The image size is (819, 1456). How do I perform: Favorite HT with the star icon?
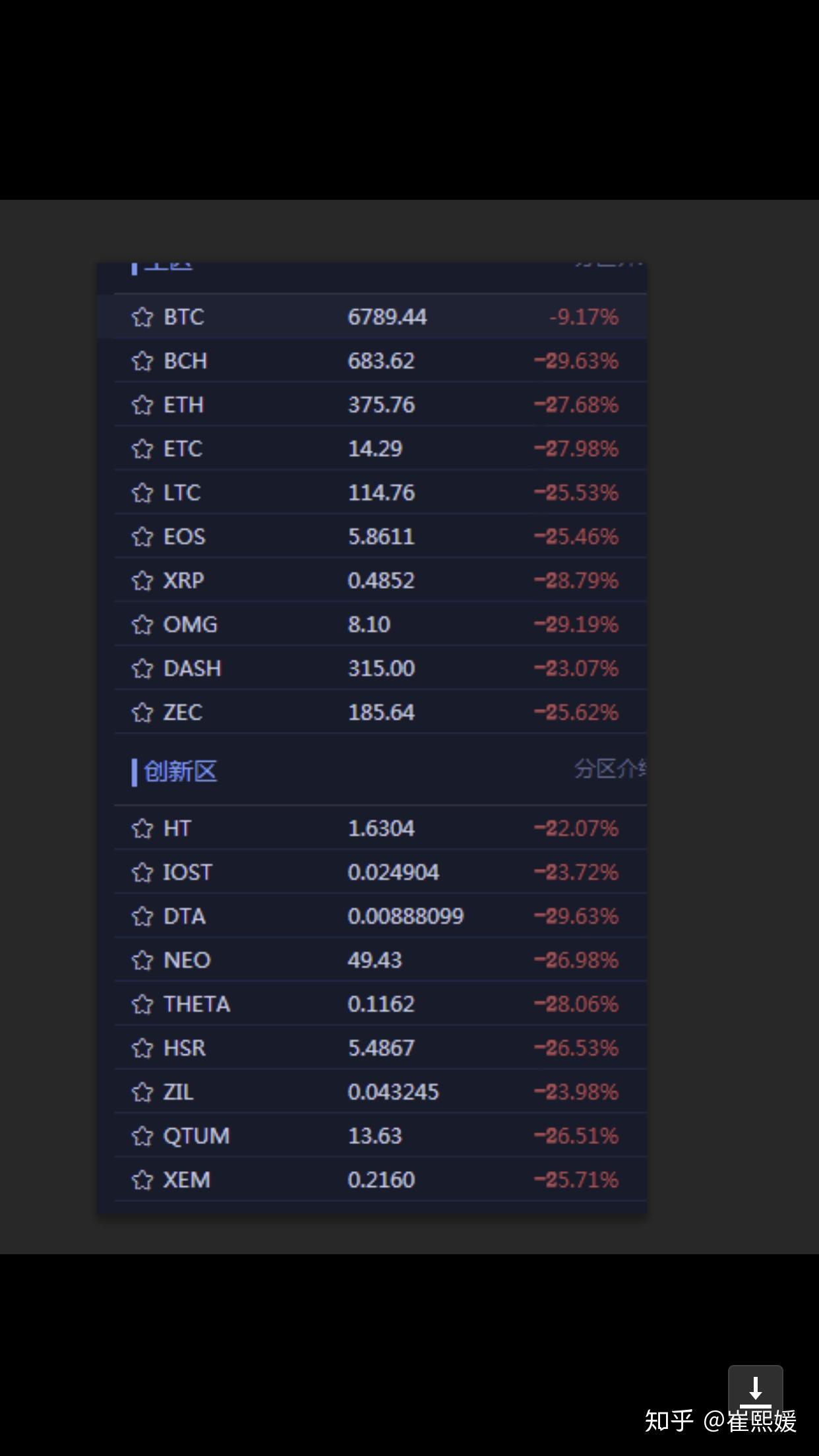click(x=142, y=828)
